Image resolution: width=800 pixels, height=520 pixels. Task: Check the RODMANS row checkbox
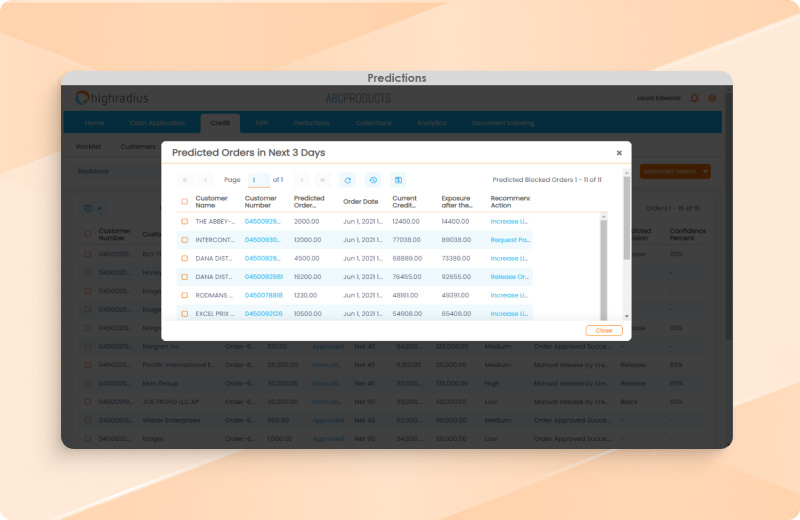[x=185, y=295]
